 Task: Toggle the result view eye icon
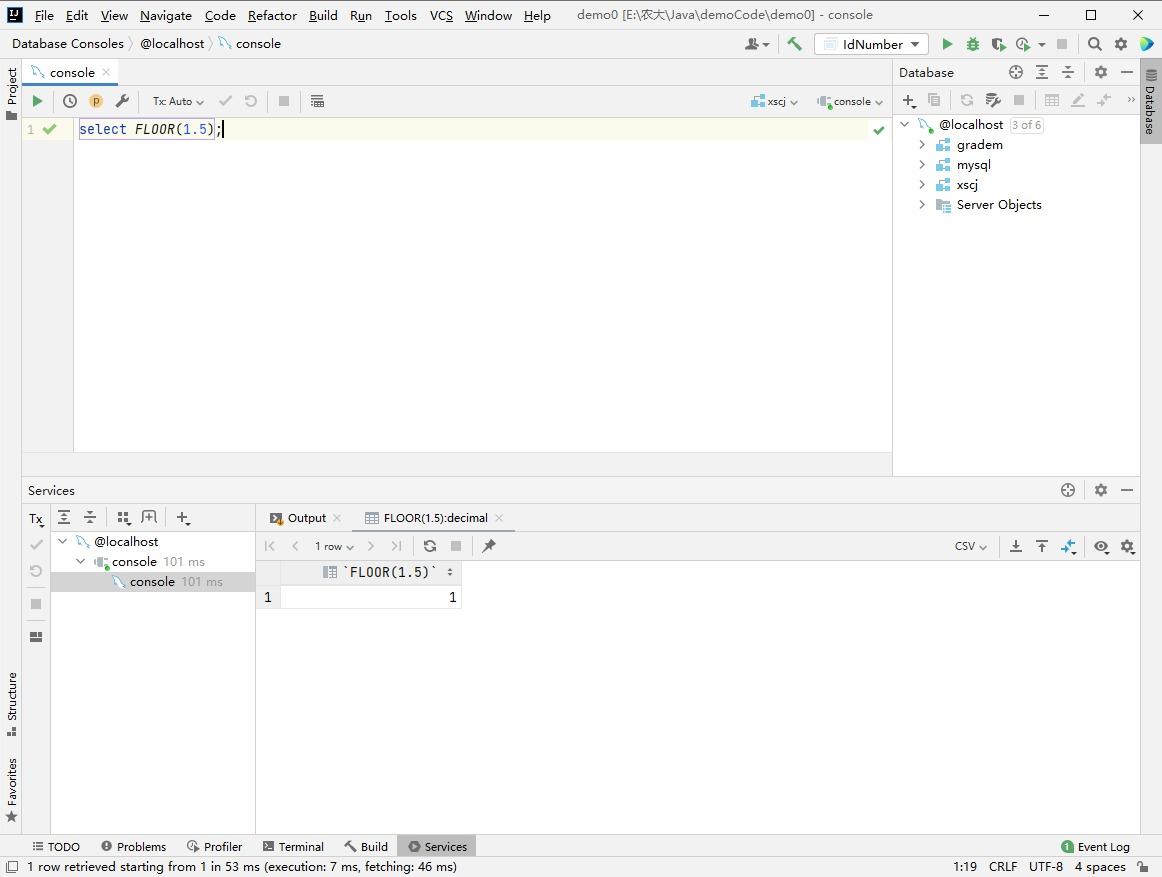(x=1101, y=546)
